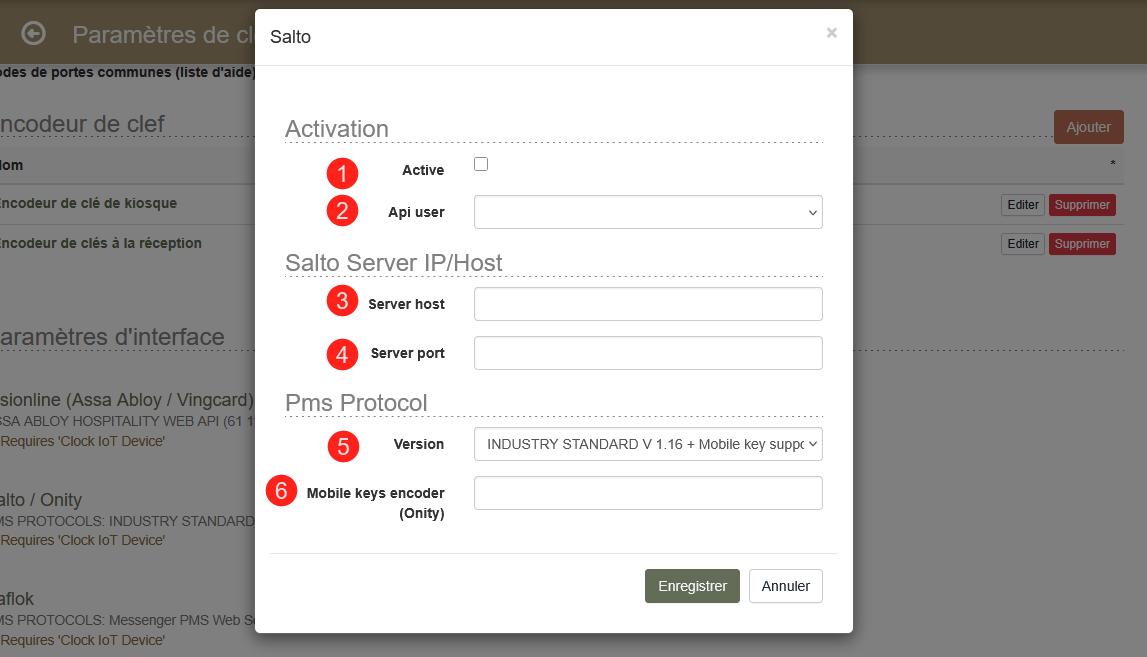This screenshot has width=1147, height=657.
Task: Open the Pms Protocol Version dropdown
Action: coord(648,444)
